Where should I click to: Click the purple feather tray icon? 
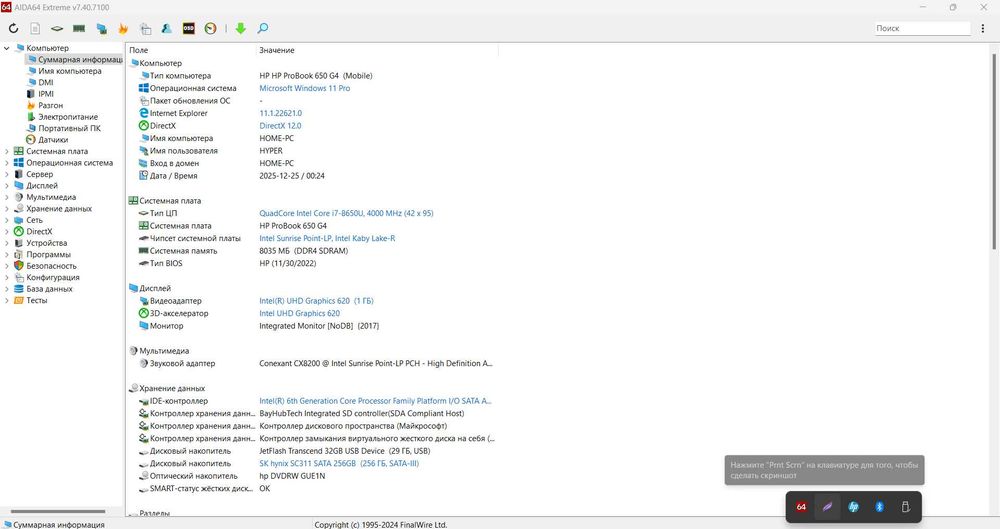(x=827, y=507)
